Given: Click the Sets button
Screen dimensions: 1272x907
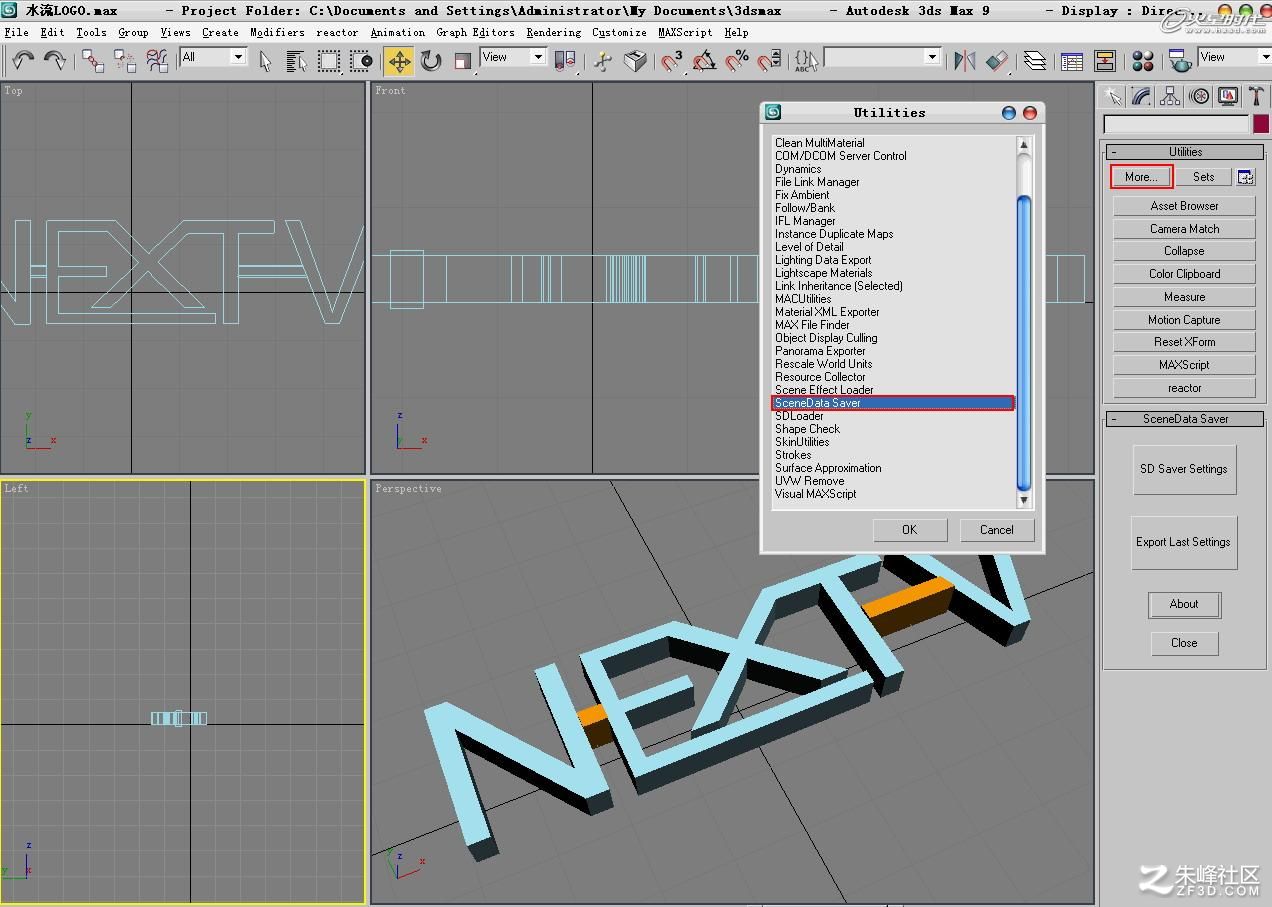Looking at the screenshot, I should (1204, 177).
